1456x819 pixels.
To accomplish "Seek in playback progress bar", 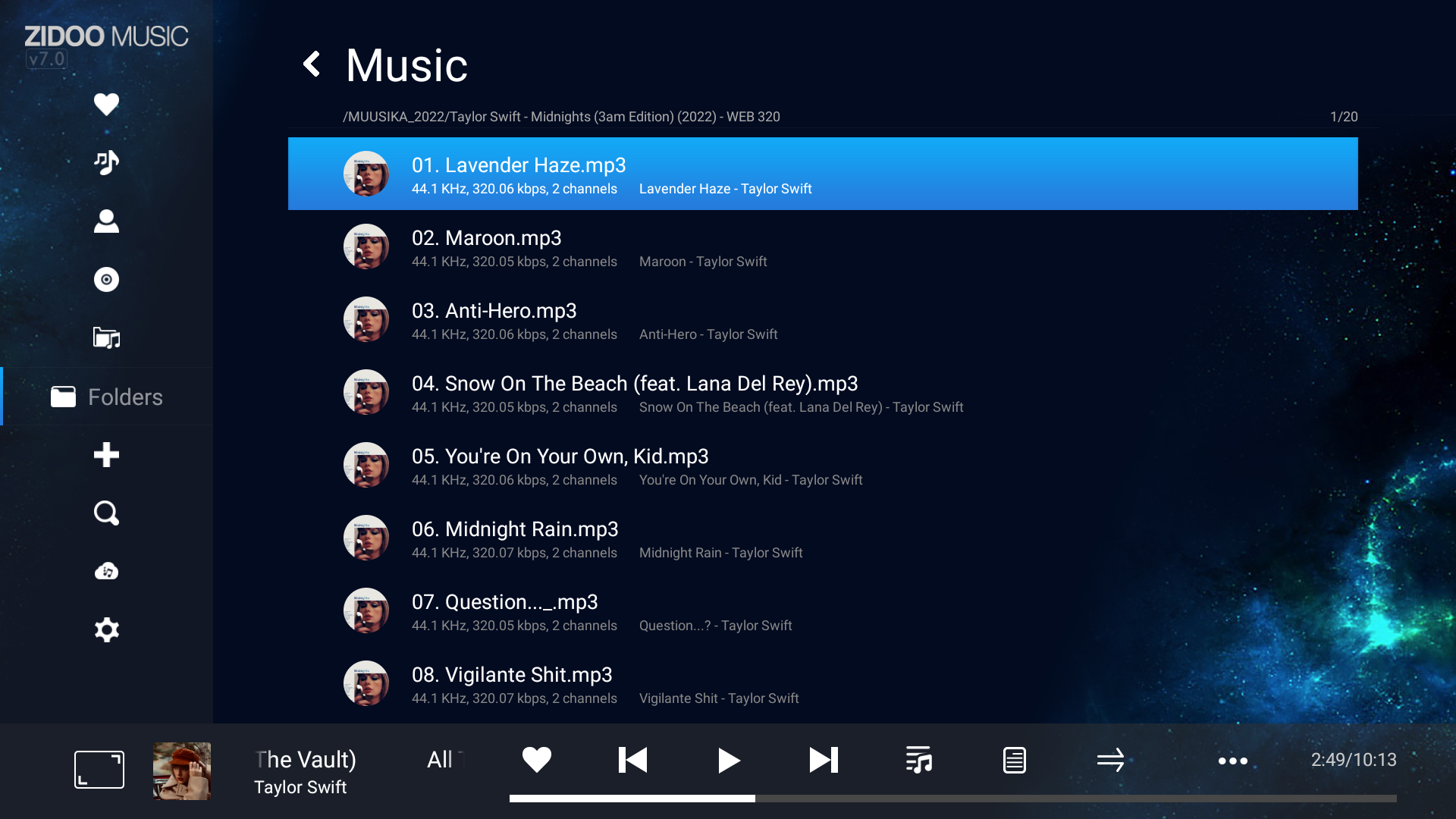I will tap(953, 799).
